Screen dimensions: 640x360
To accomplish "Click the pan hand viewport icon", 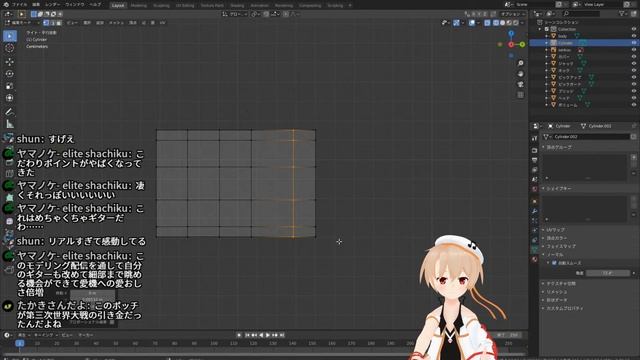I will pyautogui.click(x=520, y=74).
